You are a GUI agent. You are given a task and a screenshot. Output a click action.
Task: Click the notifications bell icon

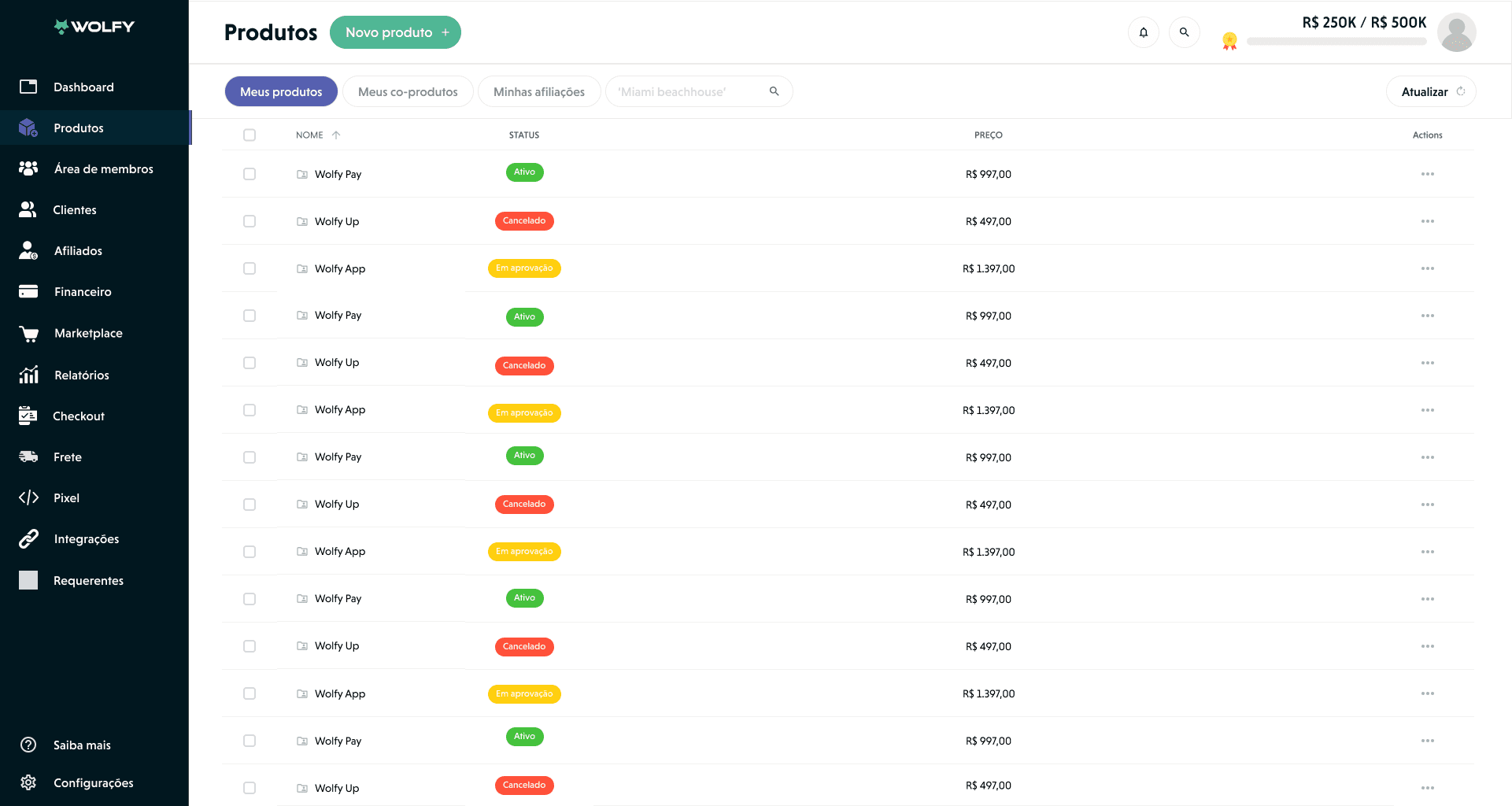point(1143,32)
